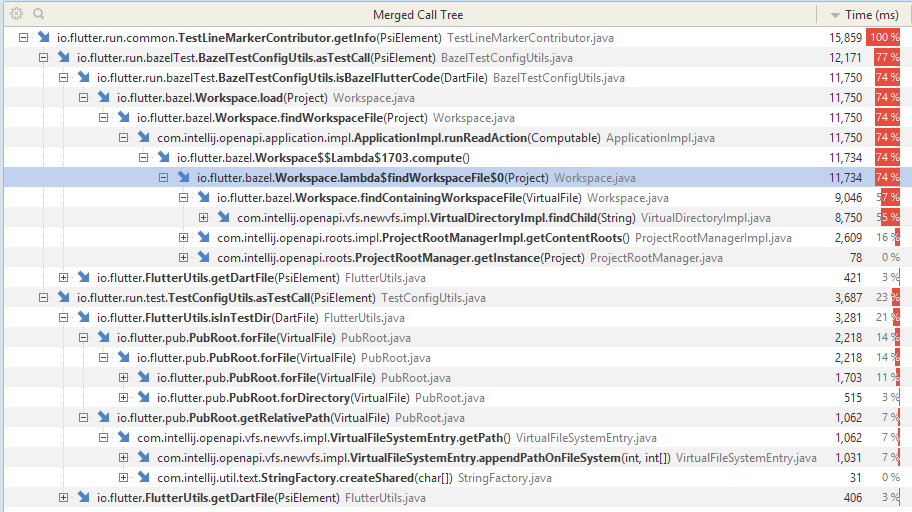The width and height of the screenshot is (912, 512).
Task: Click call arrow icon beside TestLineMarkerContributor.getInfo
Action: (x=44, y=37)
